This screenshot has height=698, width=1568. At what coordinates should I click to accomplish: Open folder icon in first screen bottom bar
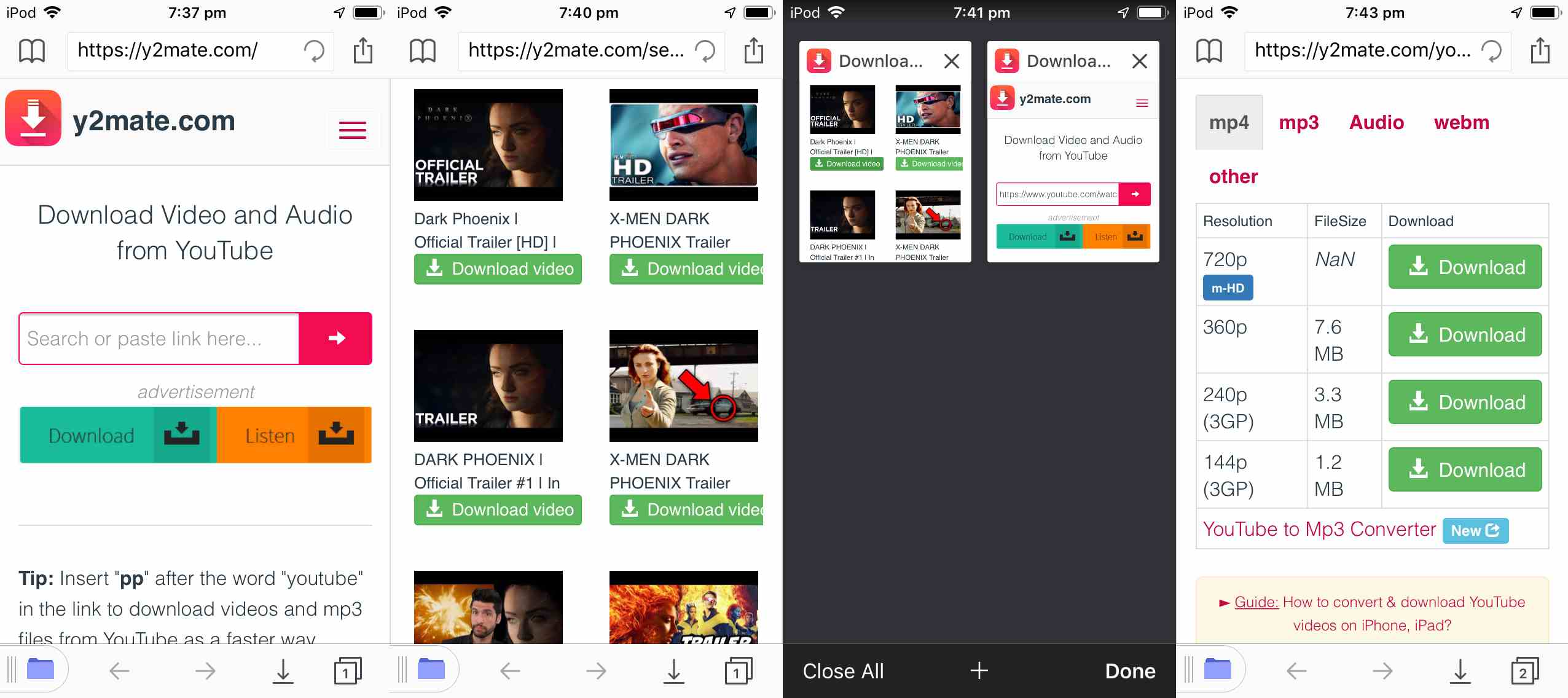click(41, 669)
